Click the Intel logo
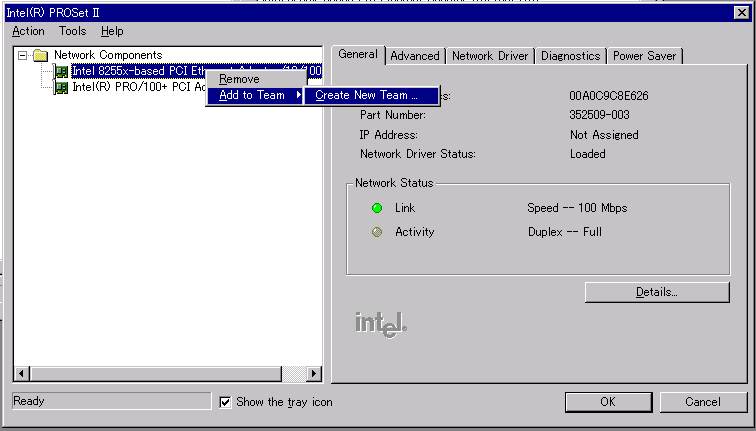Image resolution: width=756 pixels, height=431 pixels. point(381,324)
